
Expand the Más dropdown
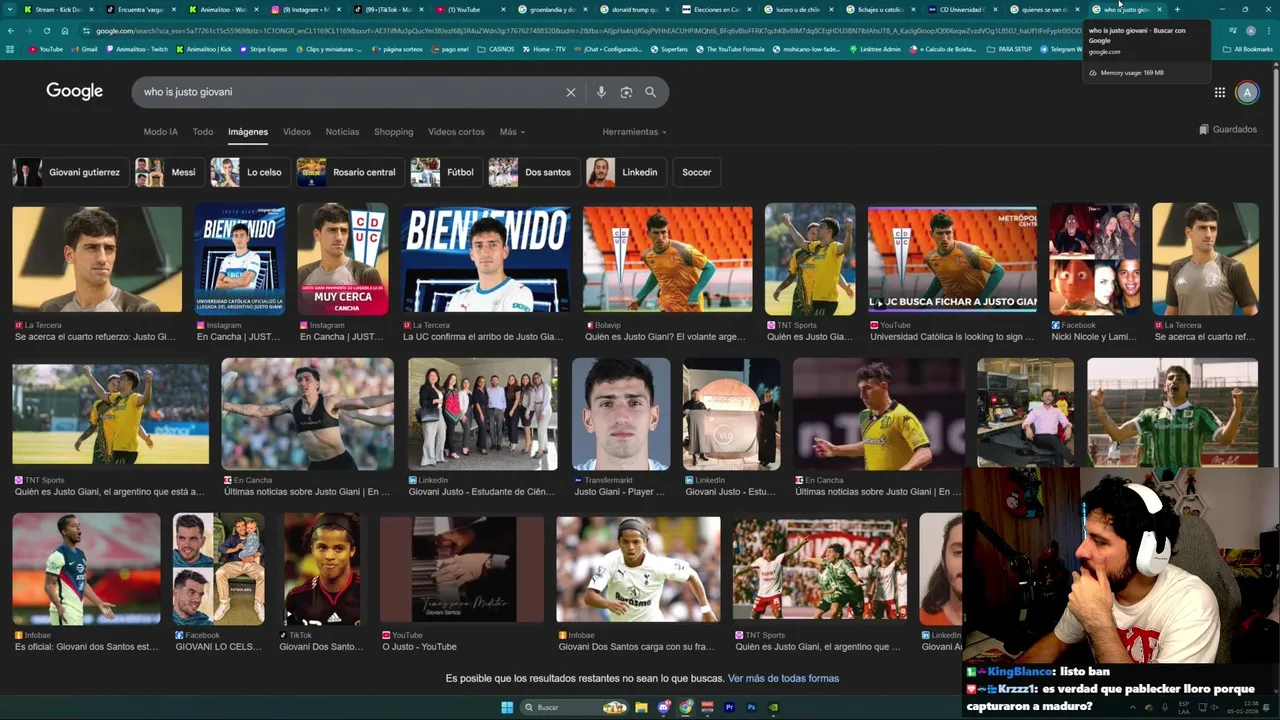pyautogui.click(x=512, y=132)
